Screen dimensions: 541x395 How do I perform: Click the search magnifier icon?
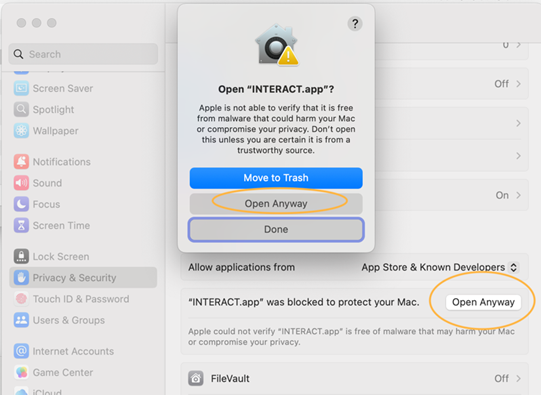[18, 54]
